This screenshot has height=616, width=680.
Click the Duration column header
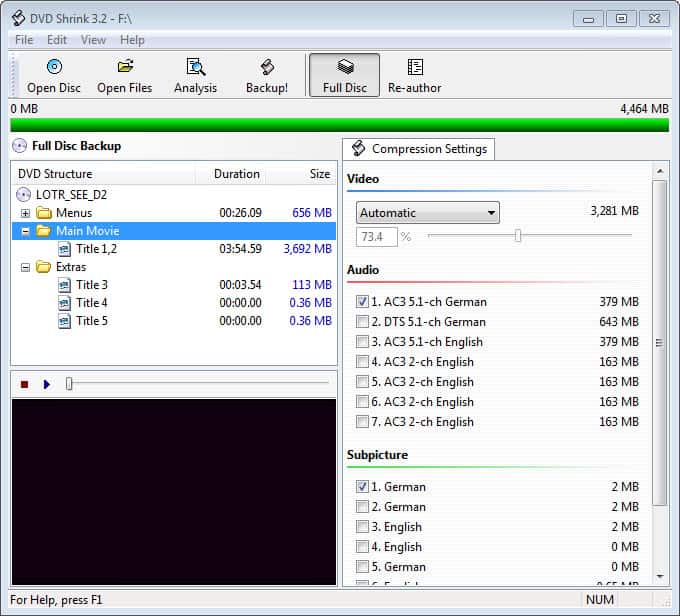click(x=231, y=174)
